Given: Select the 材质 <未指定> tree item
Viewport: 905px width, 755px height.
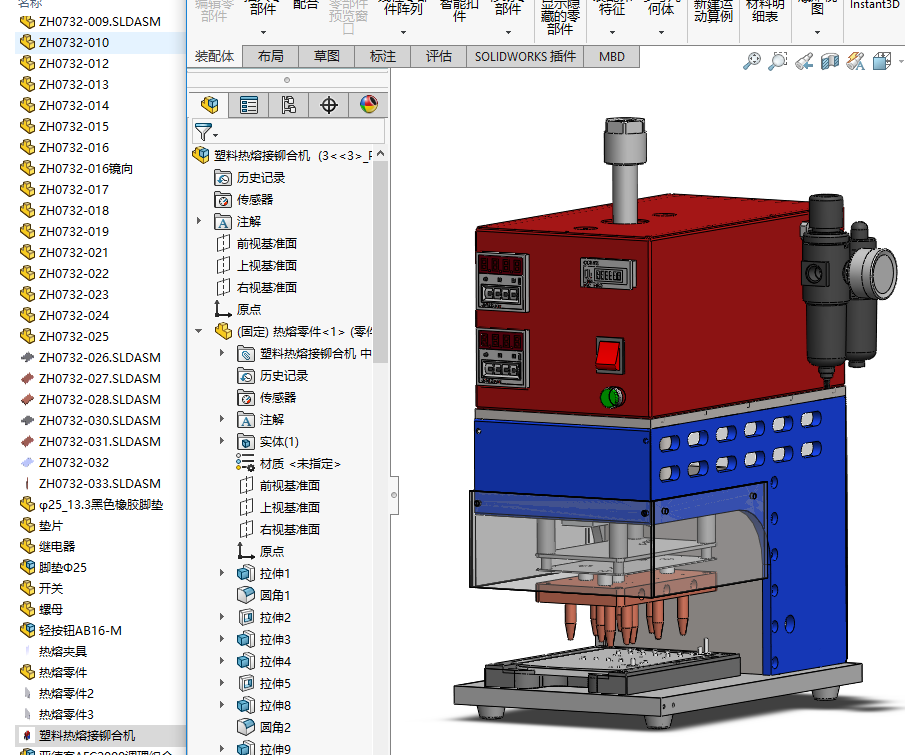Looking at the screenshot, I should tap(300, 463).
